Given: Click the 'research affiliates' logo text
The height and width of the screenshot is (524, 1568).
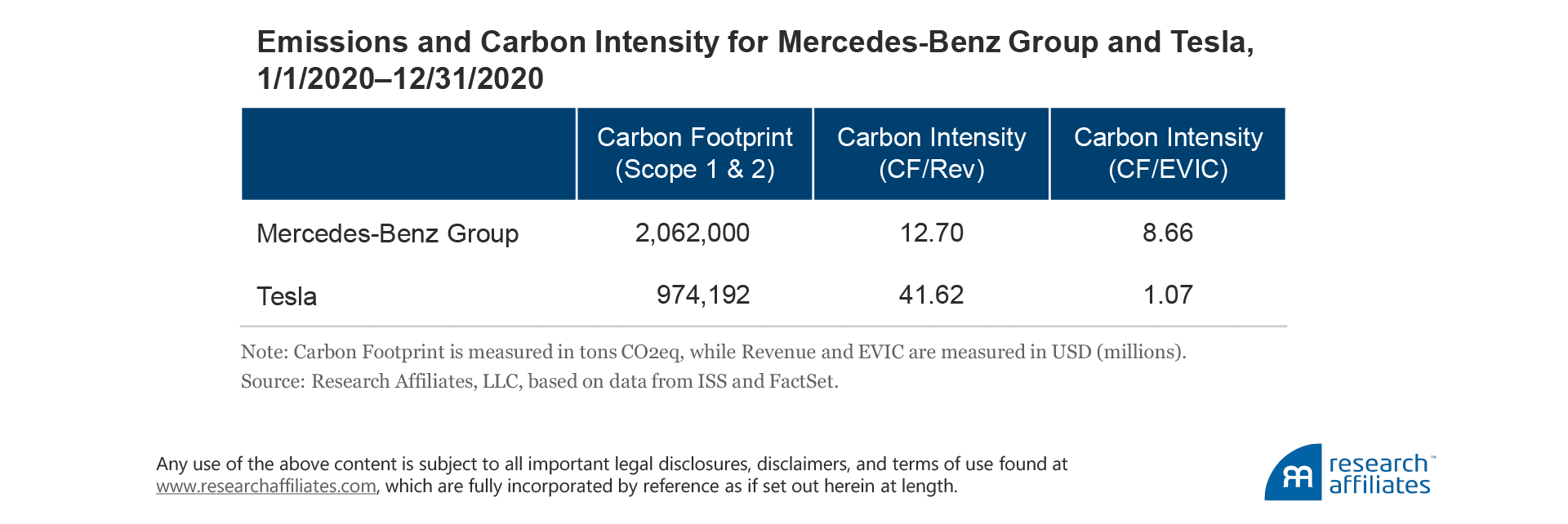Looking at the screenshot, I should pyautogui.click(x=1379, y=474).
